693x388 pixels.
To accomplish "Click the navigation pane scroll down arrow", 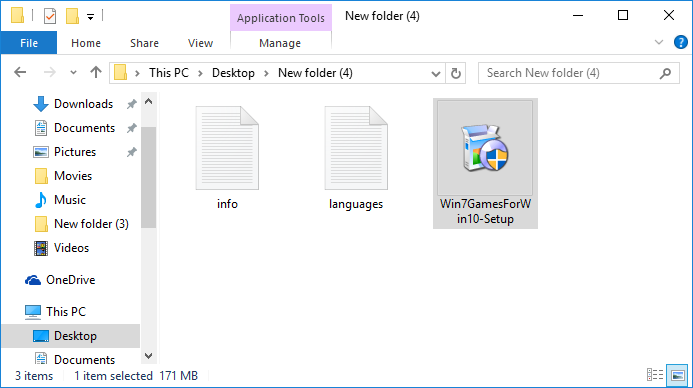I will (x=148, y=356).
